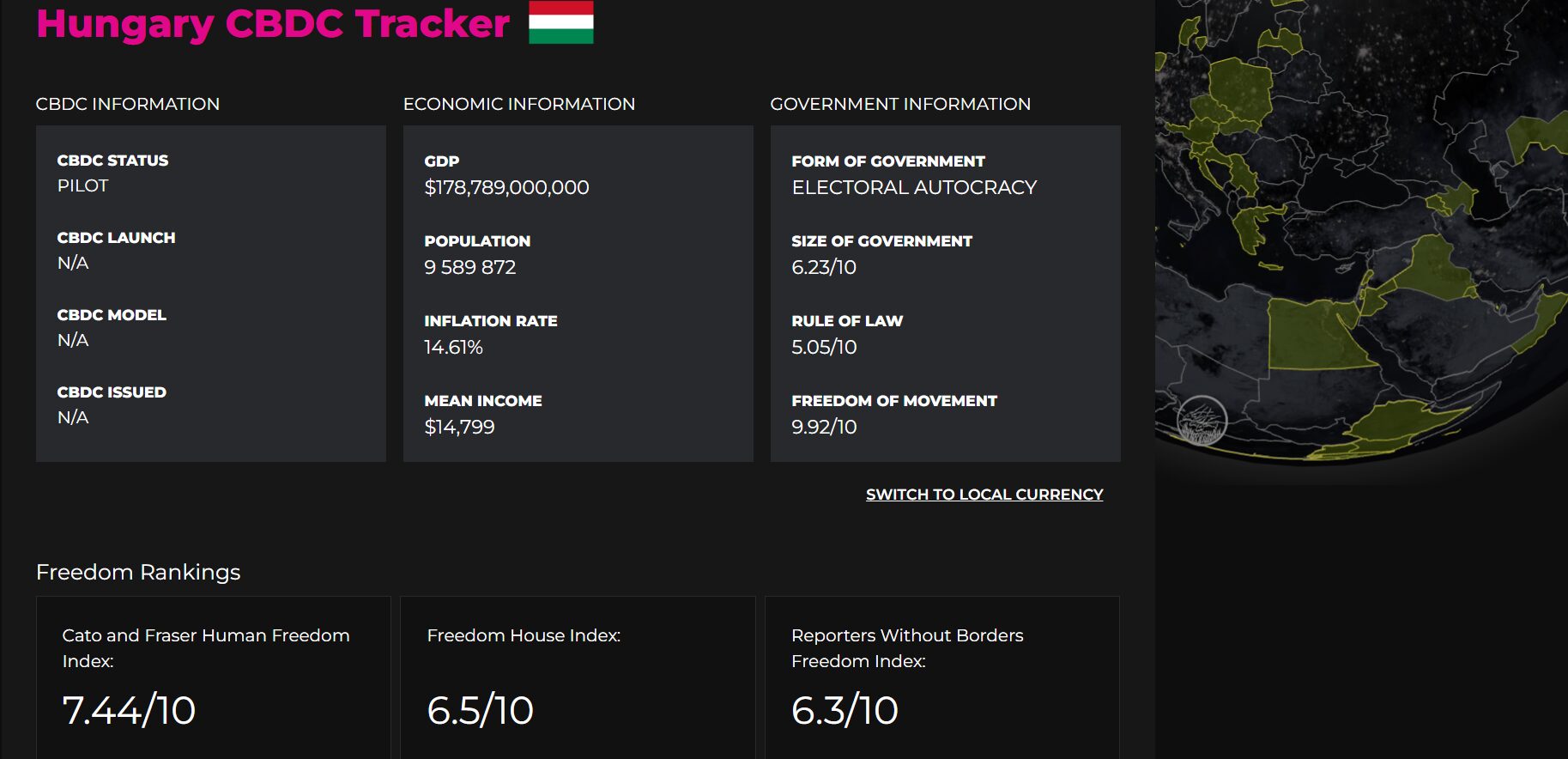
Task: Open the Freedom House Index card
Action: 578,677
